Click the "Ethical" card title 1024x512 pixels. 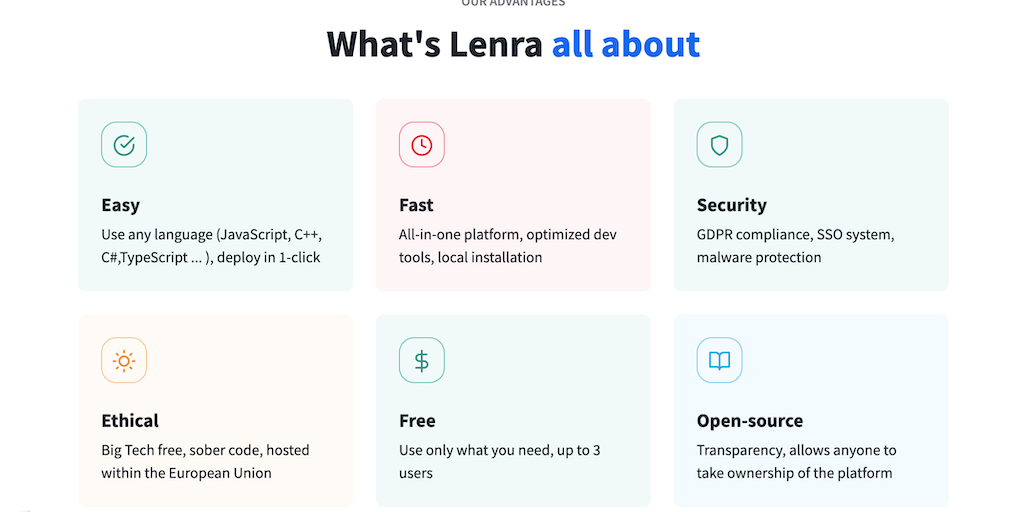click(x=130, y=421)
